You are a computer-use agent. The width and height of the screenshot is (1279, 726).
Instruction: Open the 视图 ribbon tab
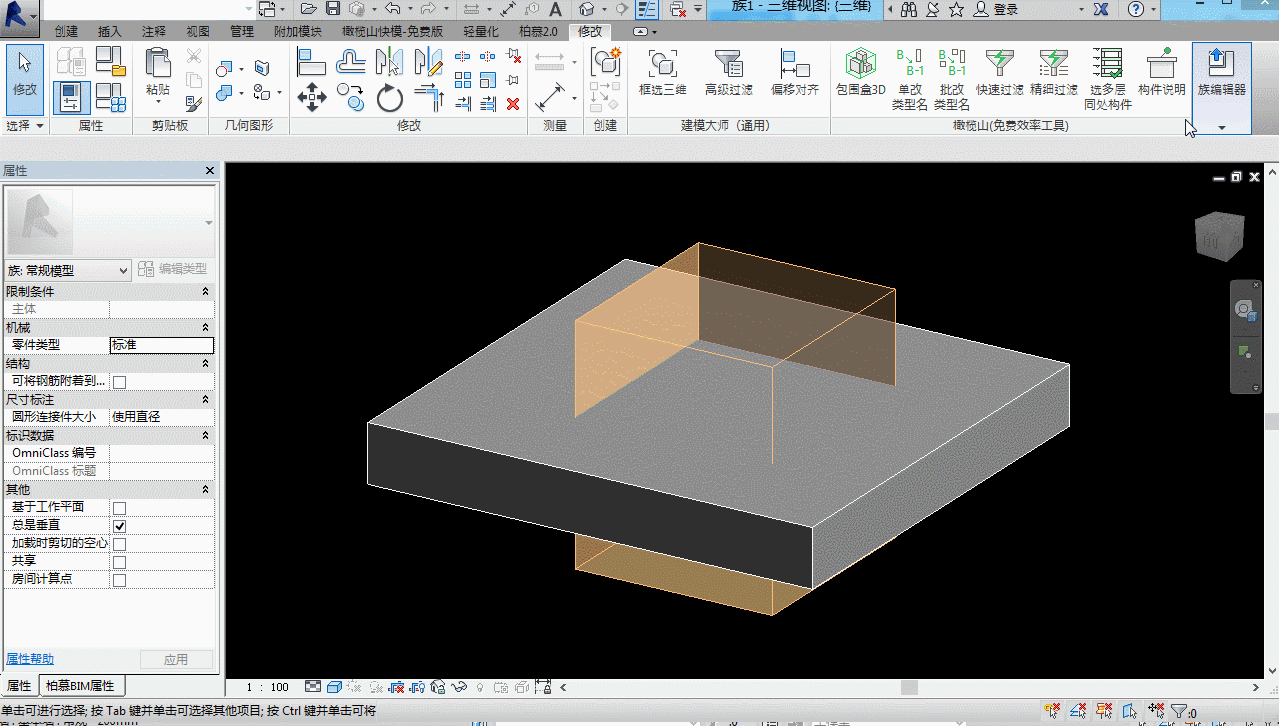(x=198, y=31)
